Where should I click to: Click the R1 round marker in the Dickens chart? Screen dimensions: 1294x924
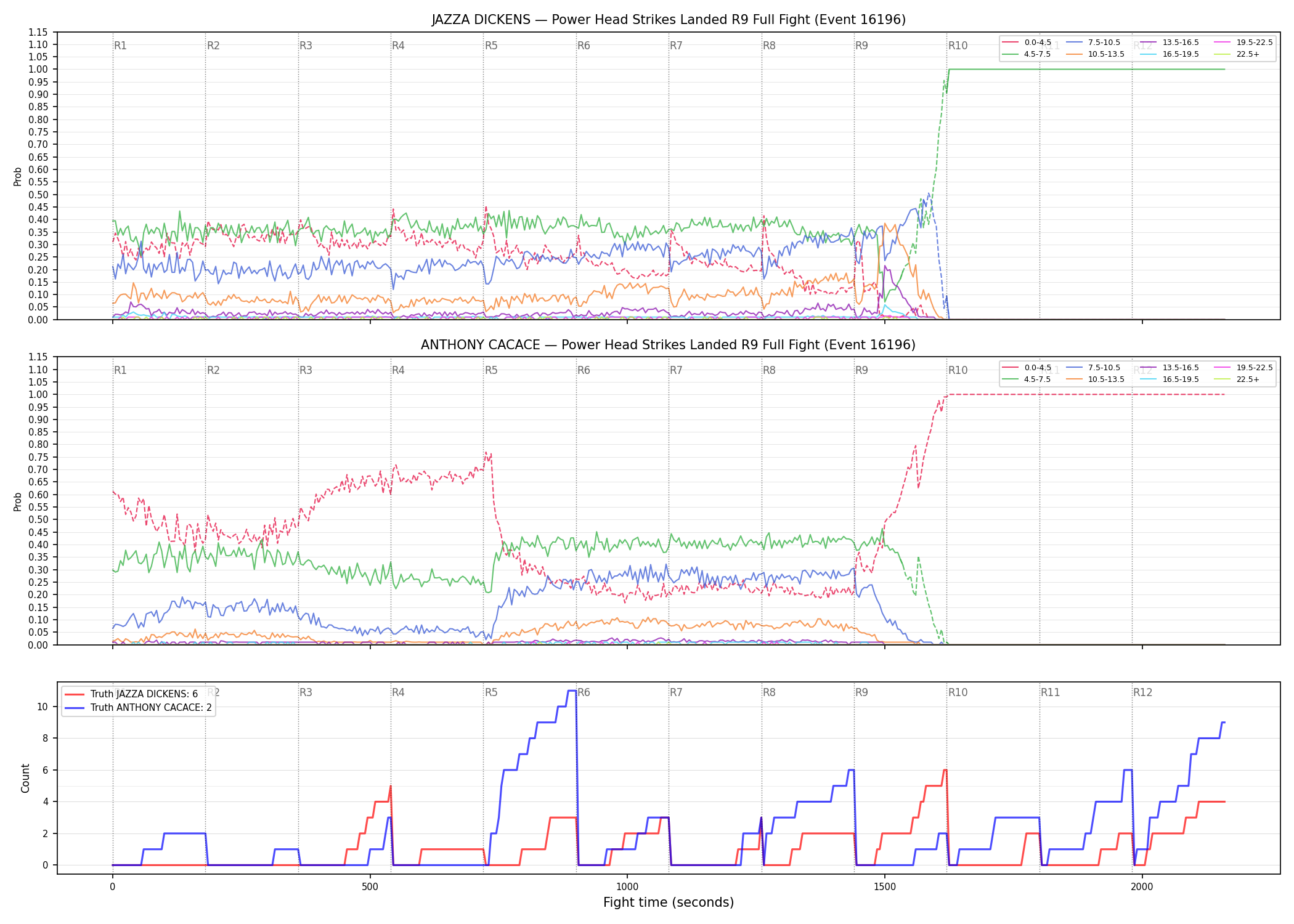120,46
